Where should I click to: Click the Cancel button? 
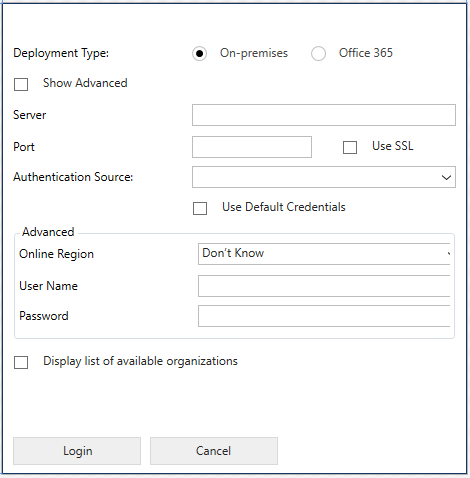pos(214,451)
